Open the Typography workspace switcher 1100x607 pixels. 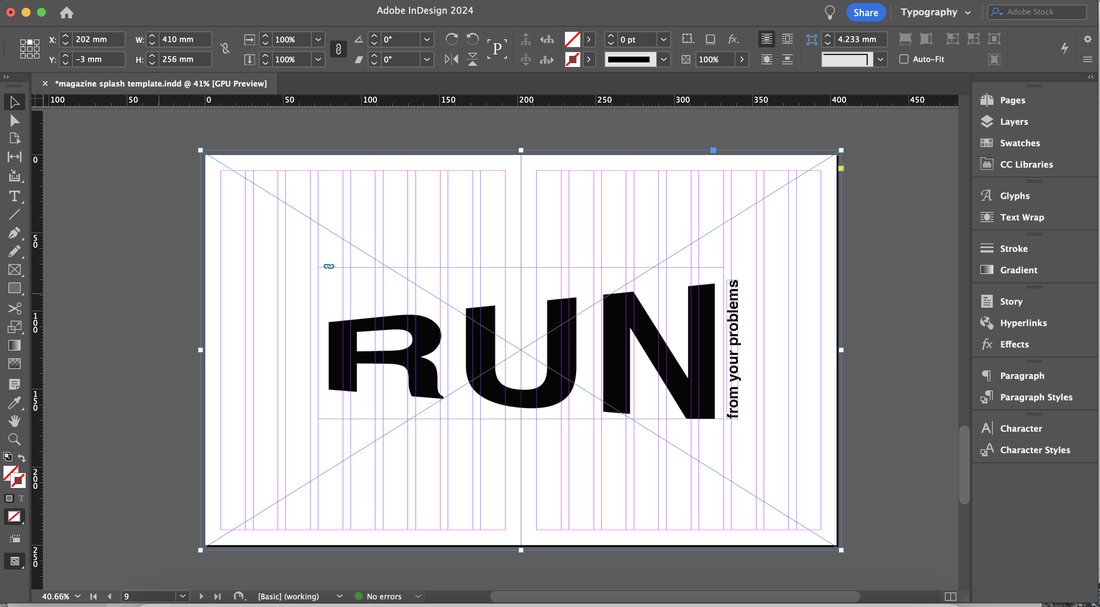pos(935,12)
